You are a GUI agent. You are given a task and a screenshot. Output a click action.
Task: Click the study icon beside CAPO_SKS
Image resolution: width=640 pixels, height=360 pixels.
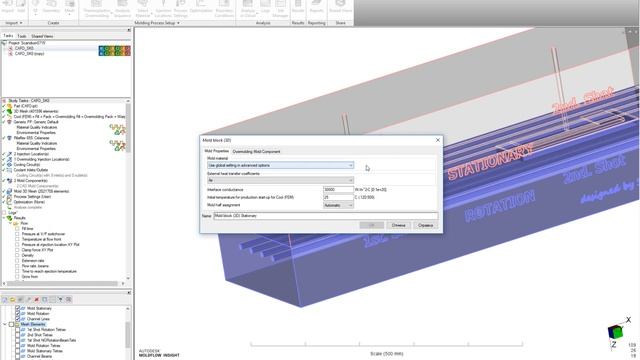pos(10,48)
